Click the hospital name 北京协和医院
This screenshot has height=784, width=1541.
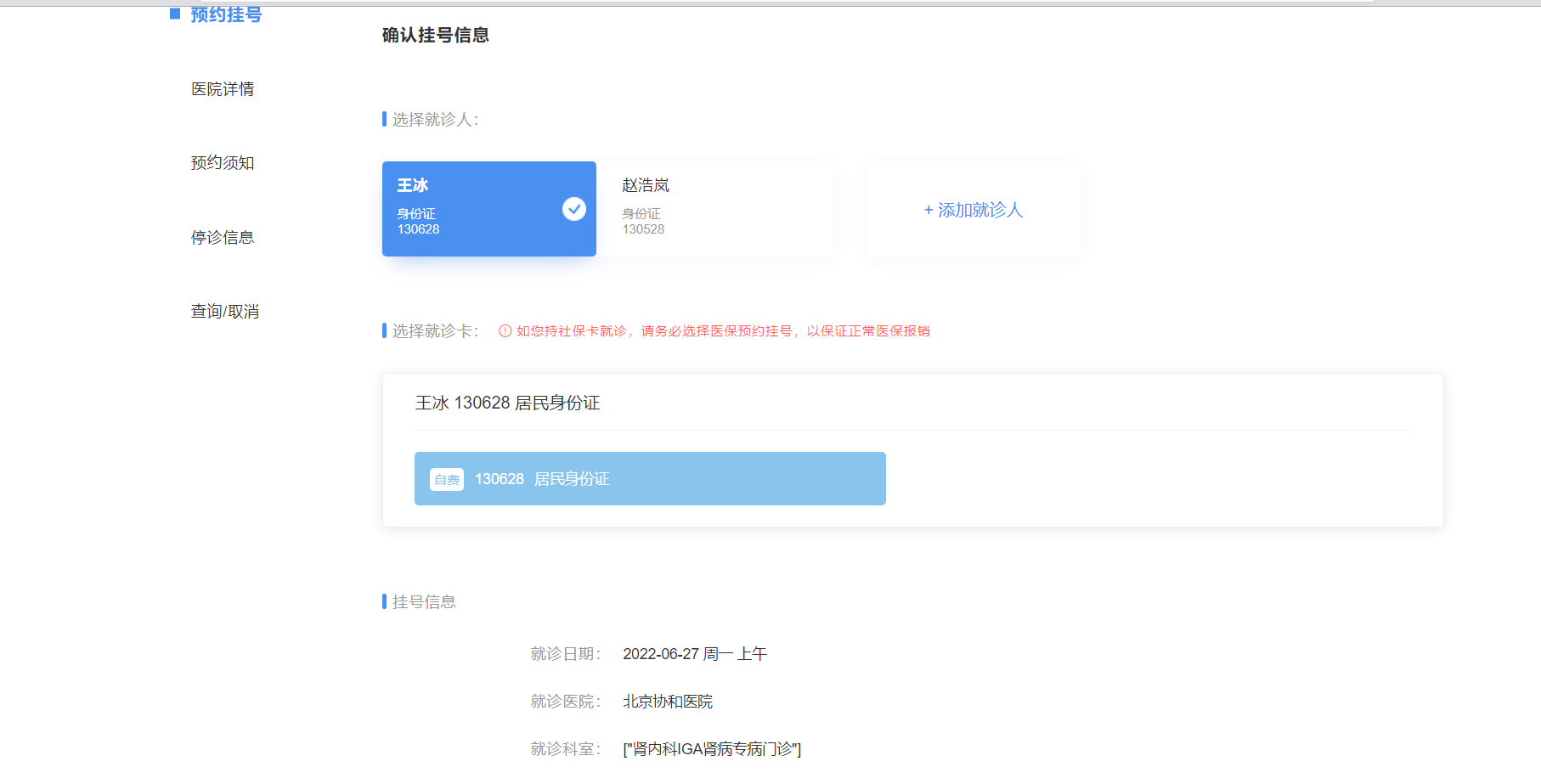(x=668, y=702)
